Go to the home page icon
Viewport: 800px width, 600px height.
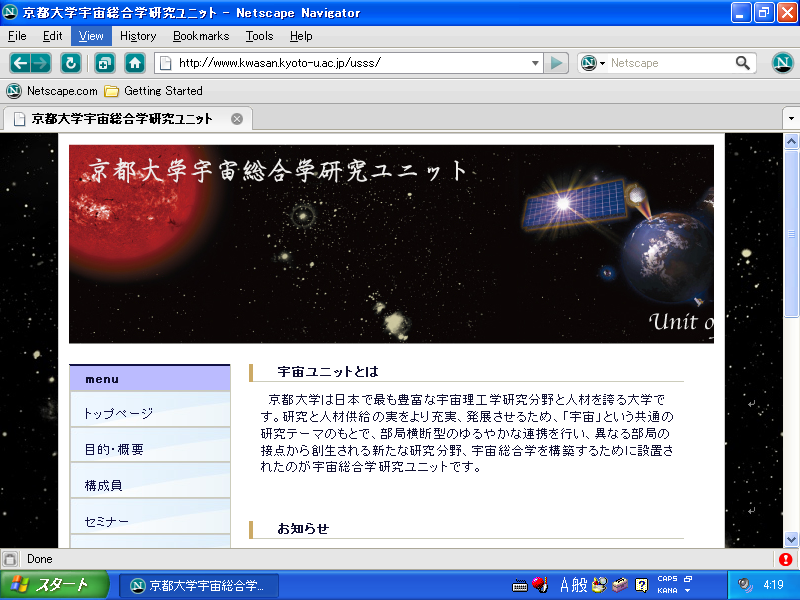pyautogui.click(x=135, y=63)
